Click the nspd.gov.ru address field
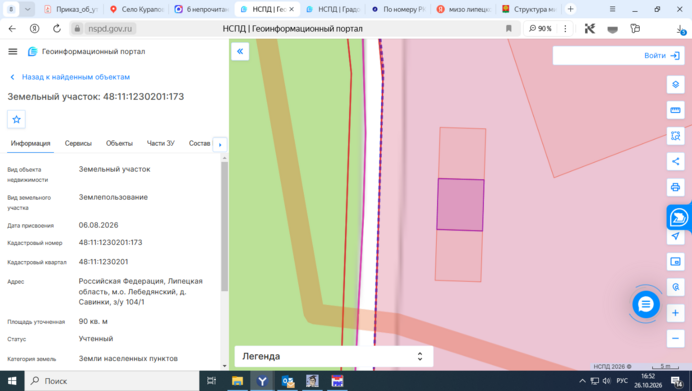 110,29
